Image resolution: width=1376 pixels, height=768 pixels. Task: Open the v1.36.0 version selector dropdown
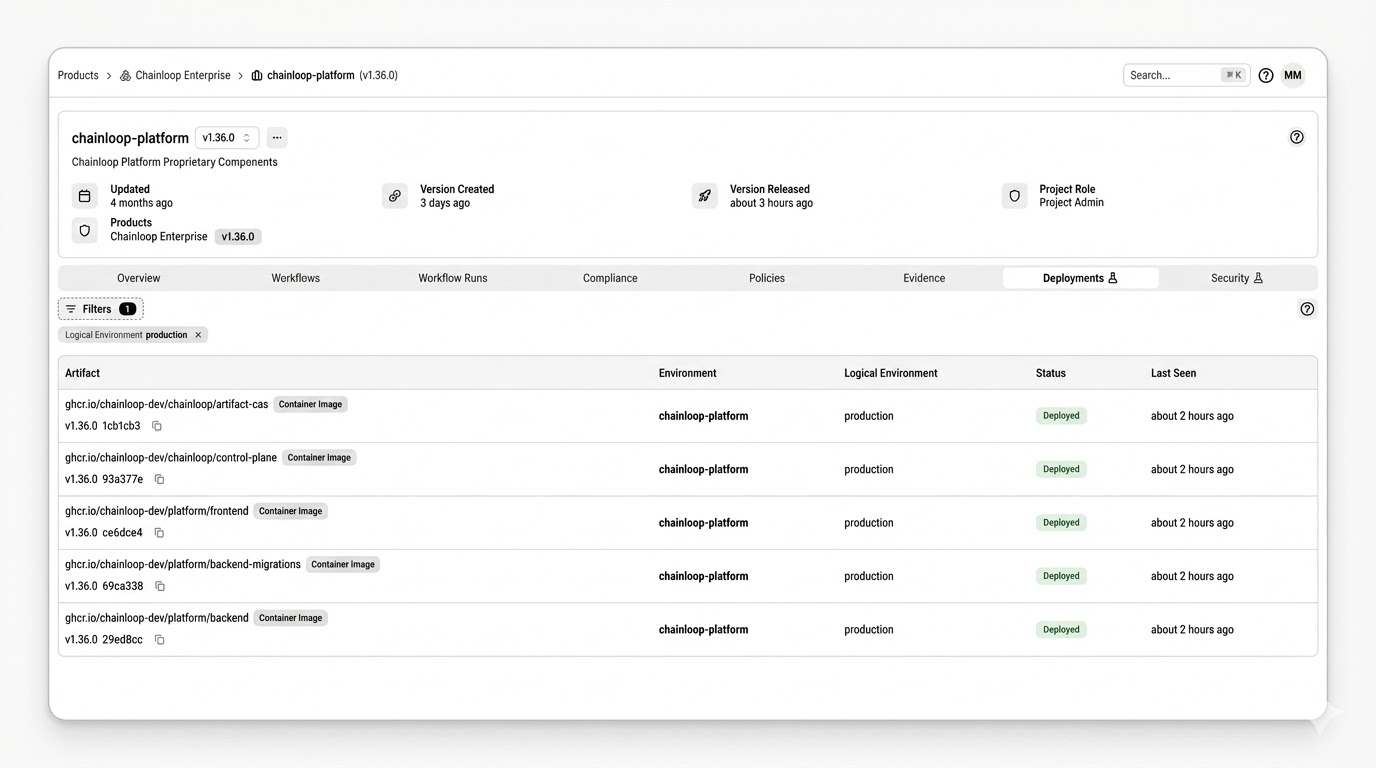[226, 137]
